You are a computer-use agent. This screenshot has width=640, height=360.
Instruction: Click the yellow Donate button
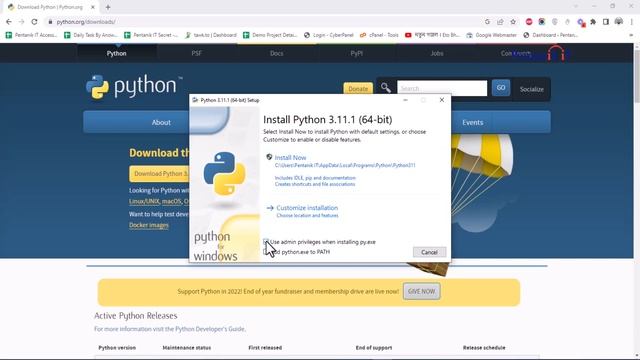click(358, 89)
